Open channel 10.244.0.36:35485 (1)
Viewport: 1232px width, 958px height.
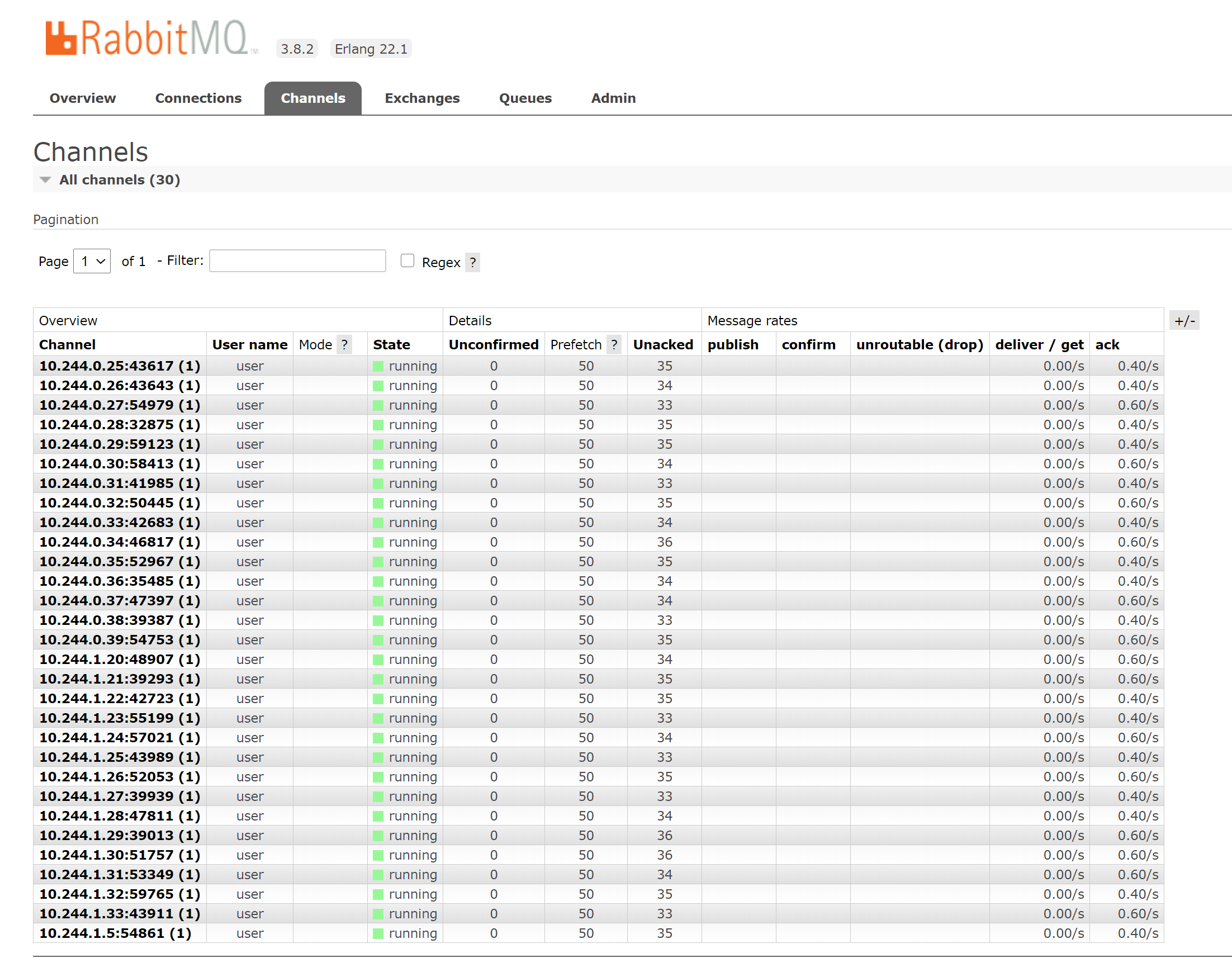(x=120, y=581)
